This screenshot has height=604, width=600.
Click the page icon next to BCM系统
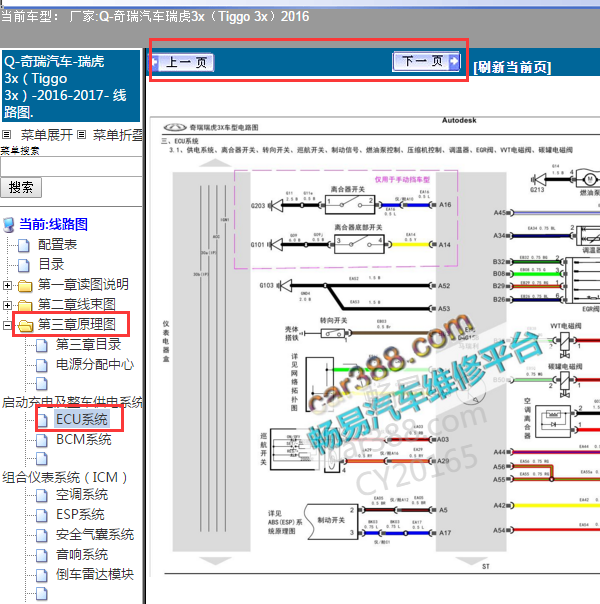pyautogui.click(x=42, y=440)
